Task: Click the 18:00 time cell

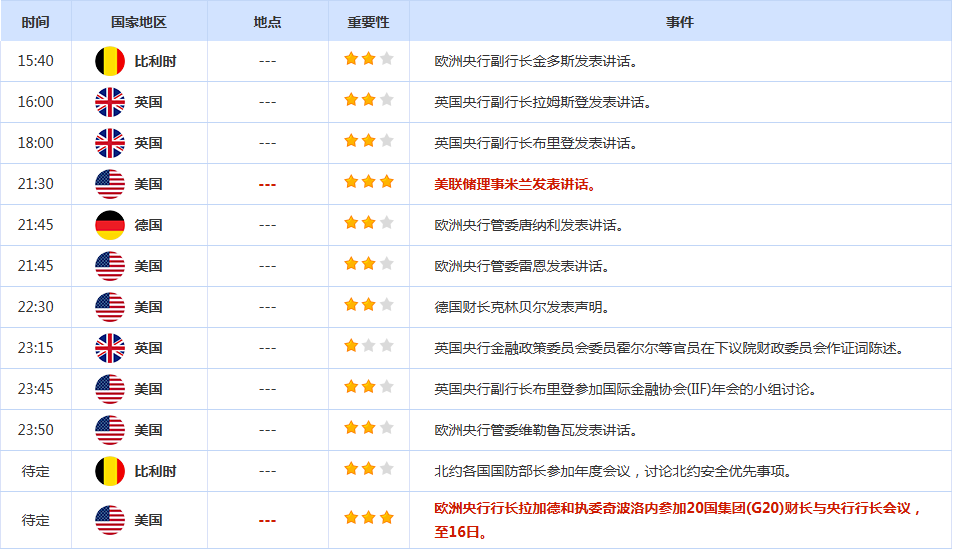Action: [35, 143]
